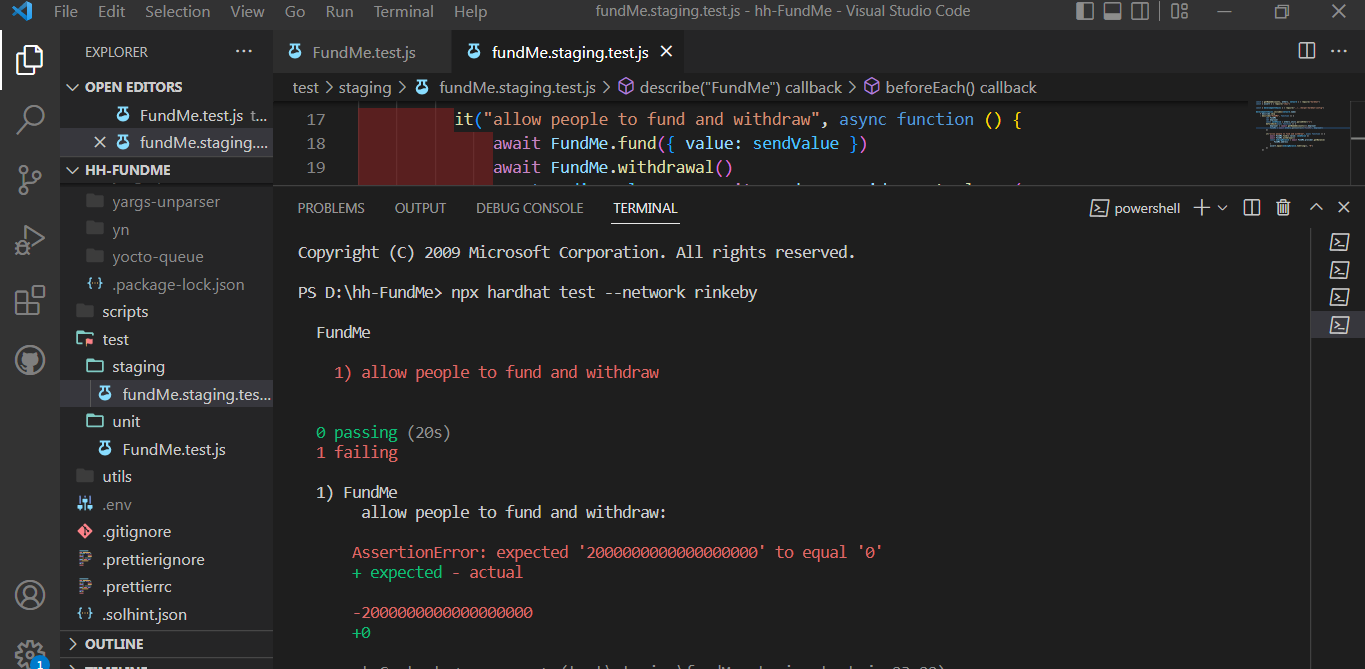Select the Terminal panel tab

pyautogui.click(x=645, y=208)
